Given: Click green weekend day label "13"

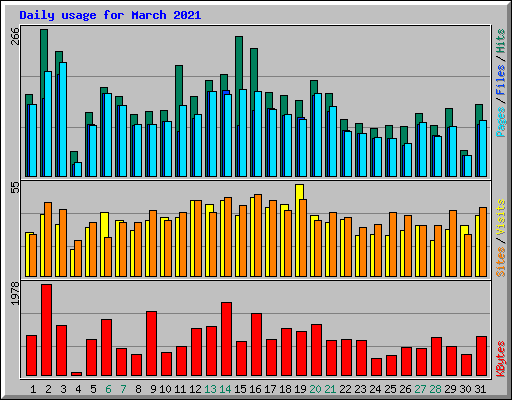Looking at the screenshot, I should pos(210,389).
